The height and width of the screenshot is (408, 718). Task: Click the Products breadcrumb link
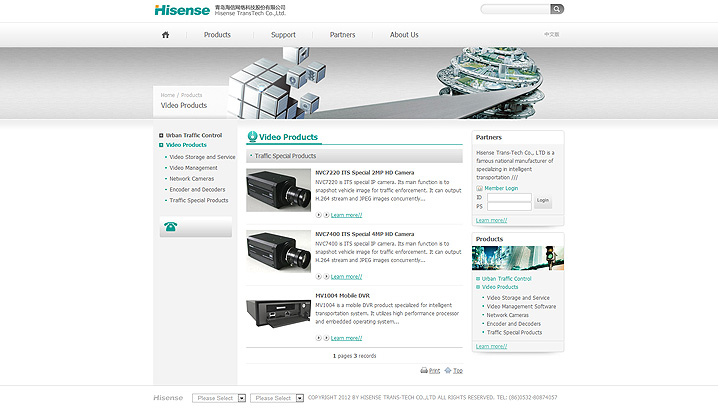(x=191, y=95)
